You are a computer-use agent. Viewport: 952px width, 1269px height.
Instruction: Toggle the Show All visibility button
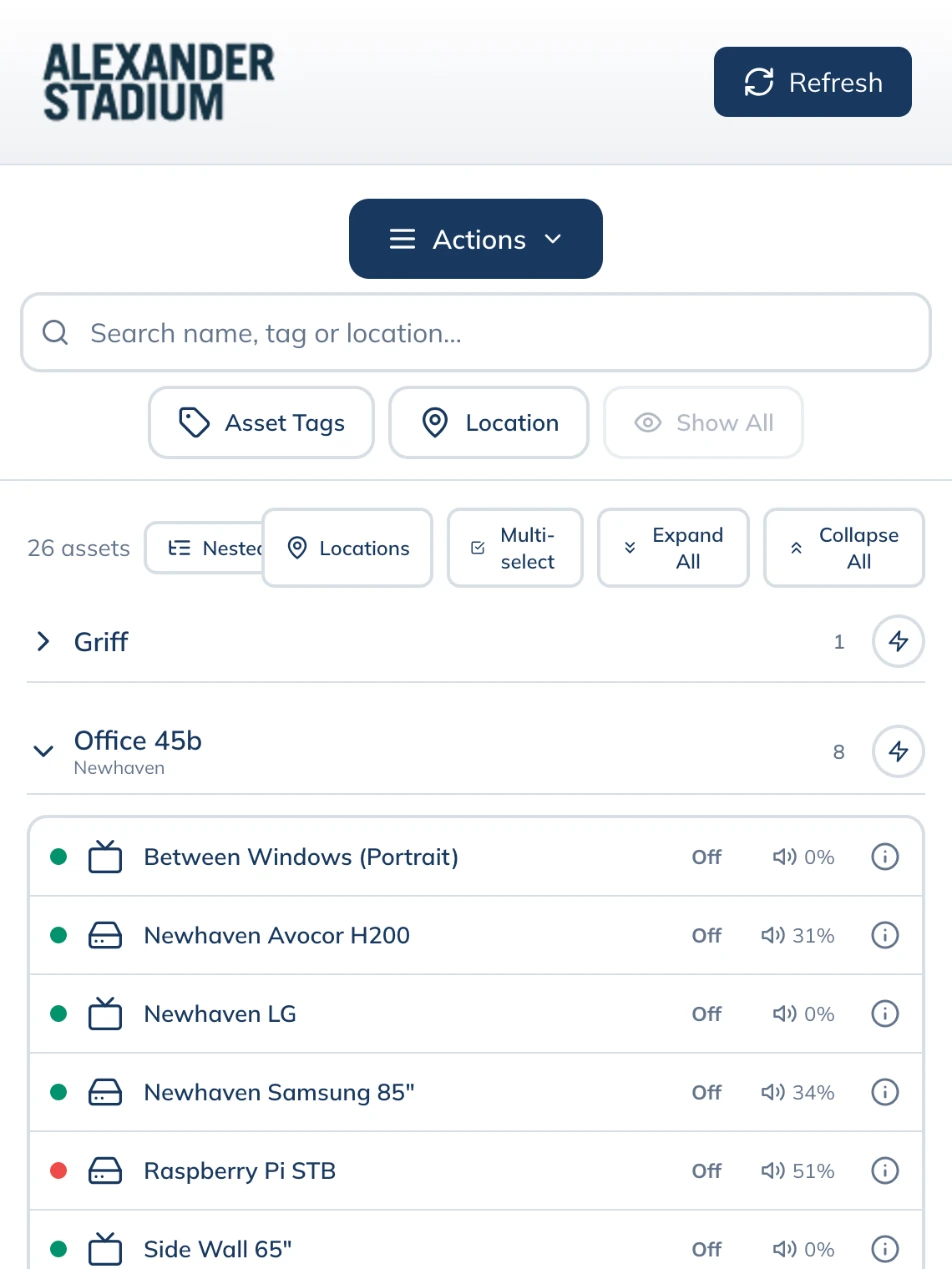pyautogui.click(x=703, y=423)
